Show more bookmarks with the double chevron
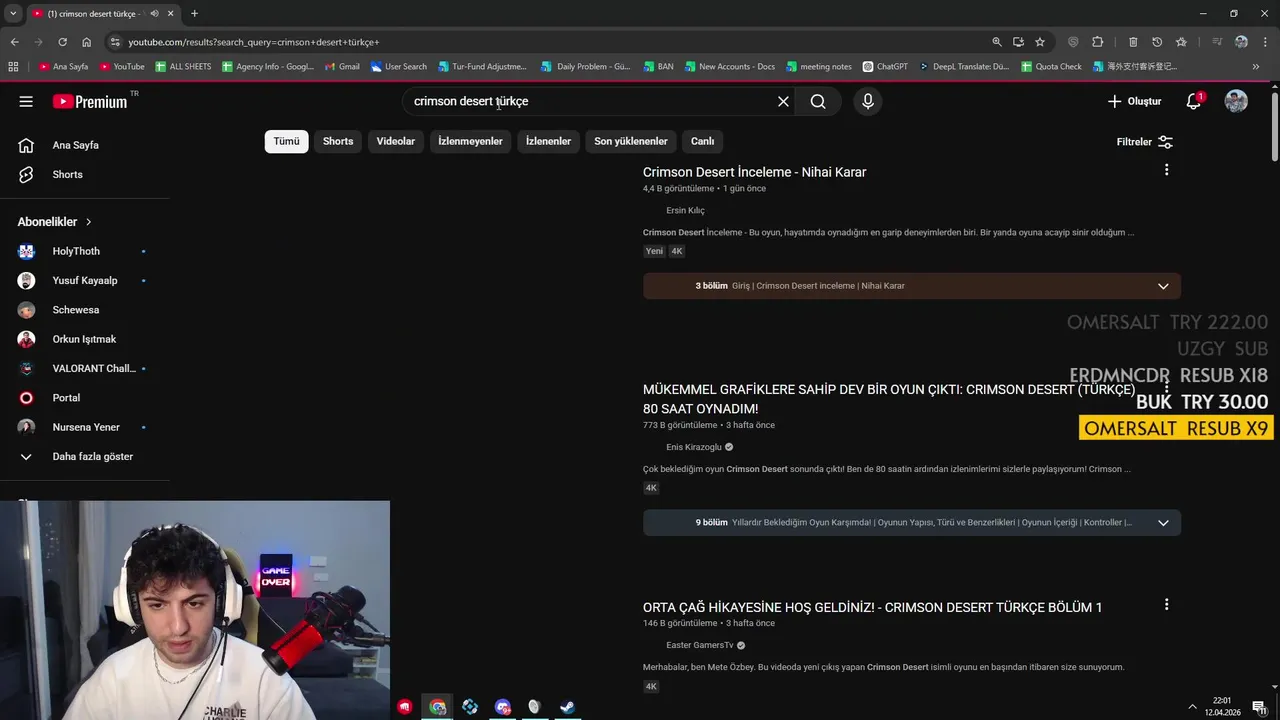This screenshot has height=720, width=1280. (1256, 67)
